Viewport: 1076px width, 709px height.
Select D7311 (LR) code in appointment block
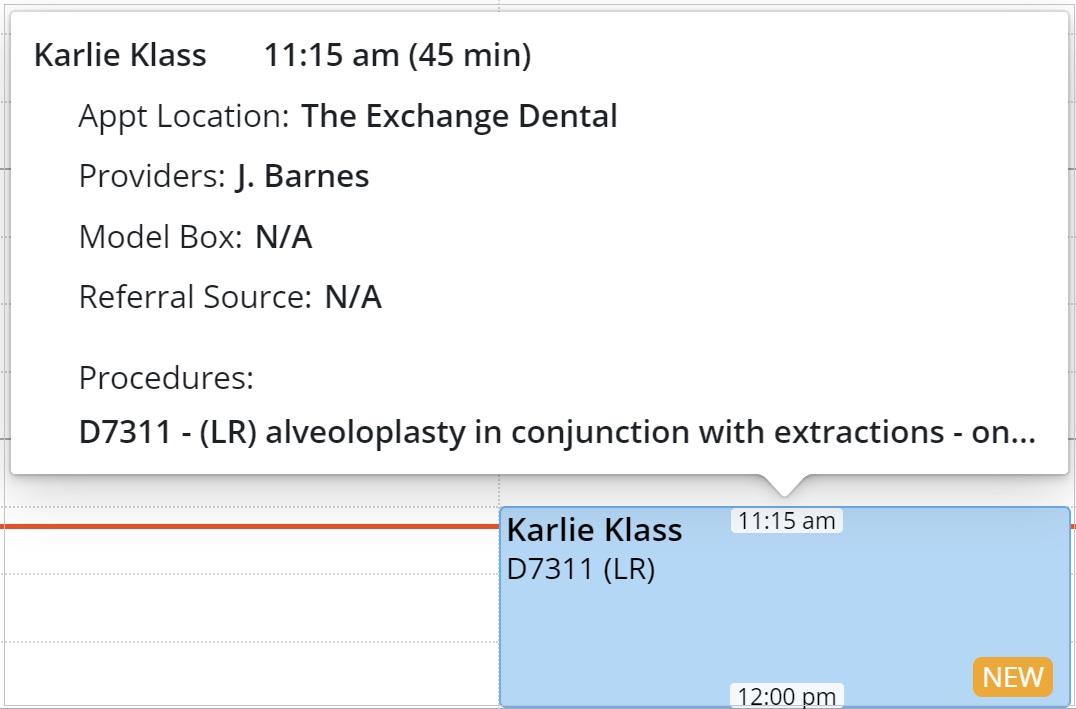point(581,570)
